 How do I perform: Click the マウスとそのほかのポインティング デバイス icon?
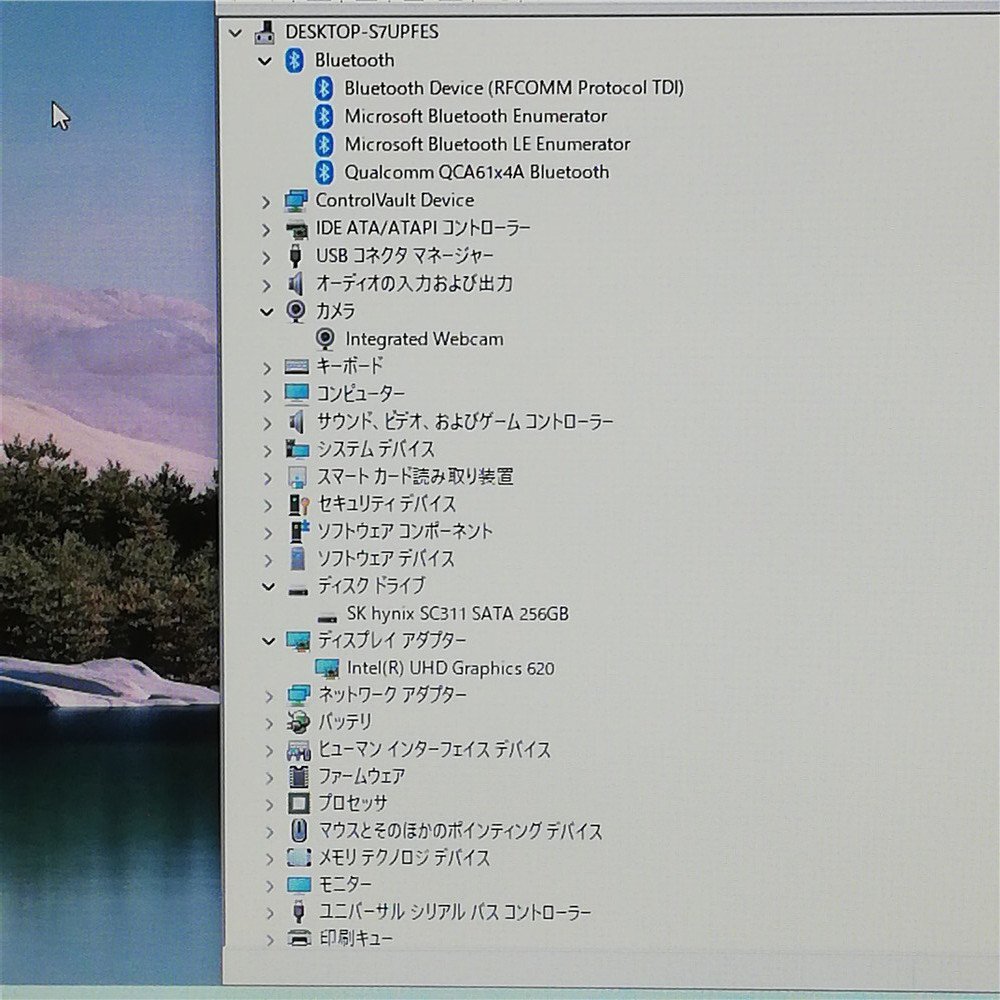click(298, 831)
